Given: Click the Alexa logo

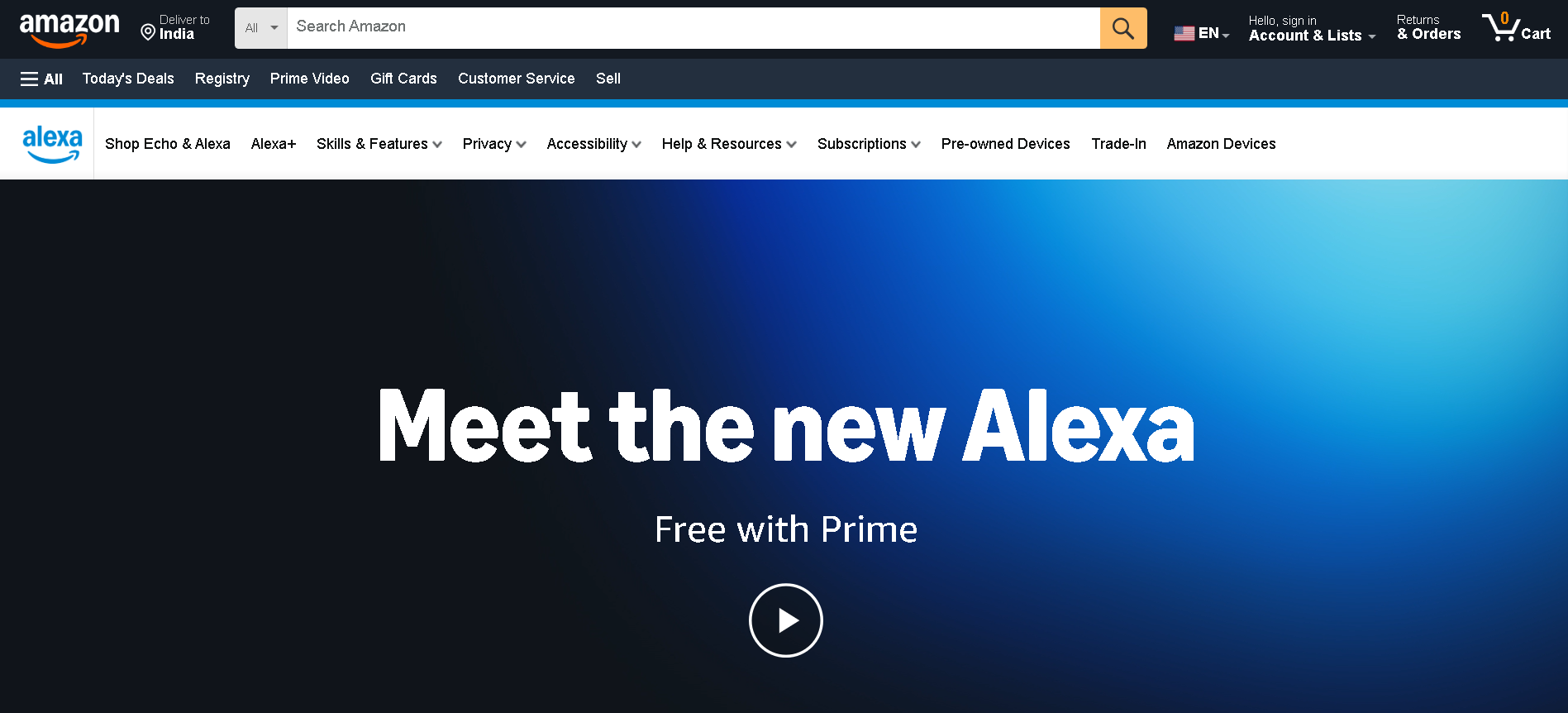Looking at the screenshot, I should (x=52, y=144).
